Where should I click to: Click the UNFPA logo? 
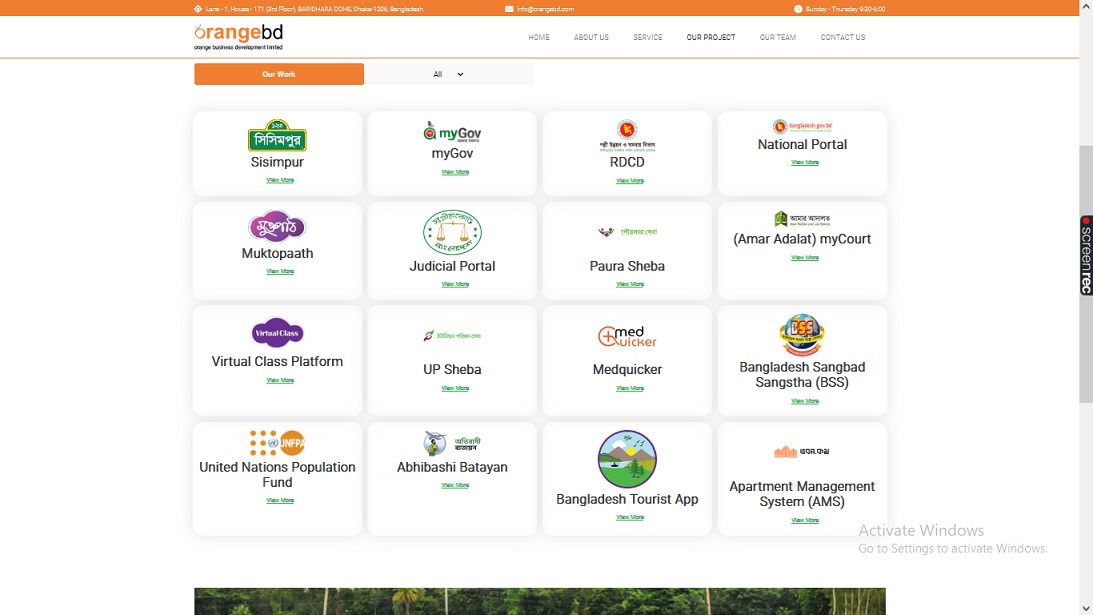pyautogui.click(x=277, y=443)
